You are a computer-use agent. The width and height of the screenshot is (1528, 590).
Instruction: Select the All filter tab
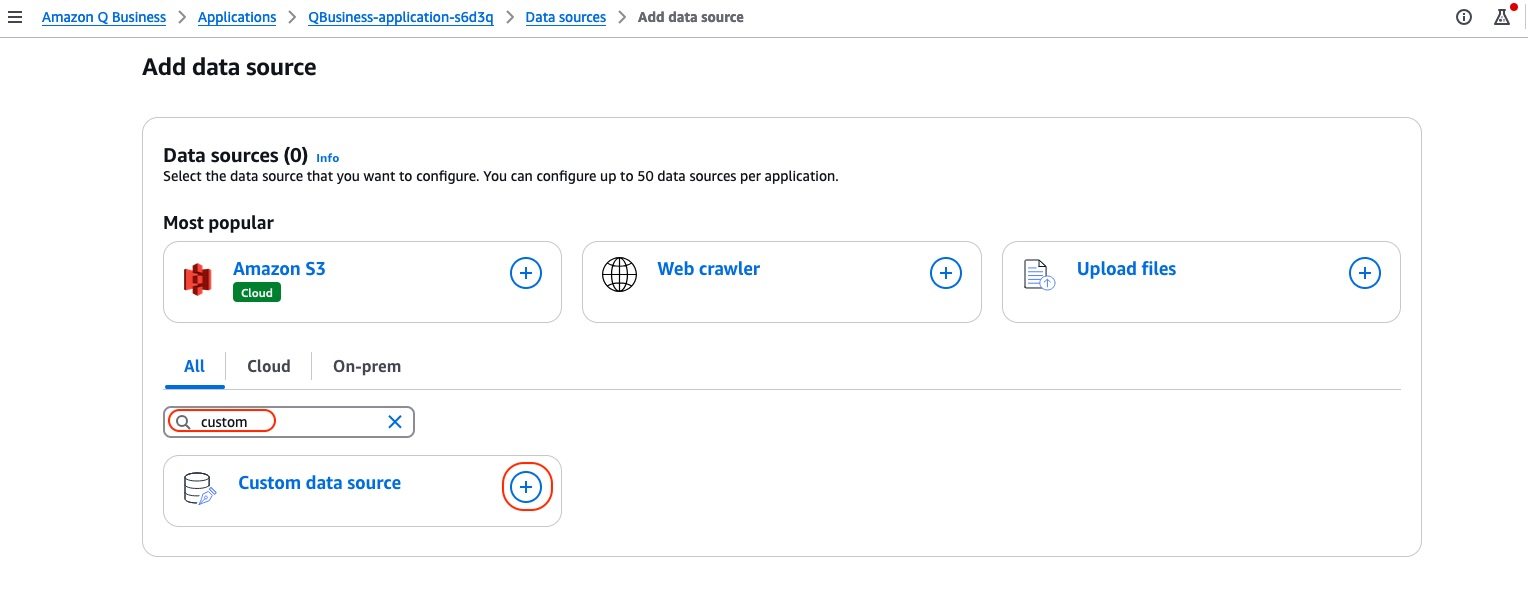click(x=194, y=366)
